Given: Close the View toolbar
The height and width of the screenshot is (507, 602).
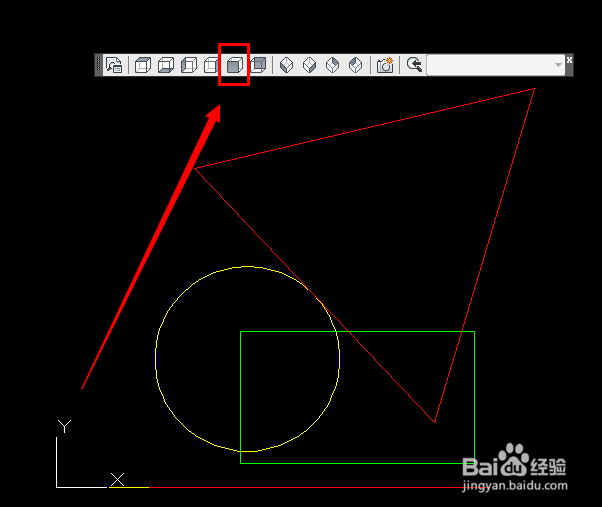Looking at the screenshot, I should 569,60.
